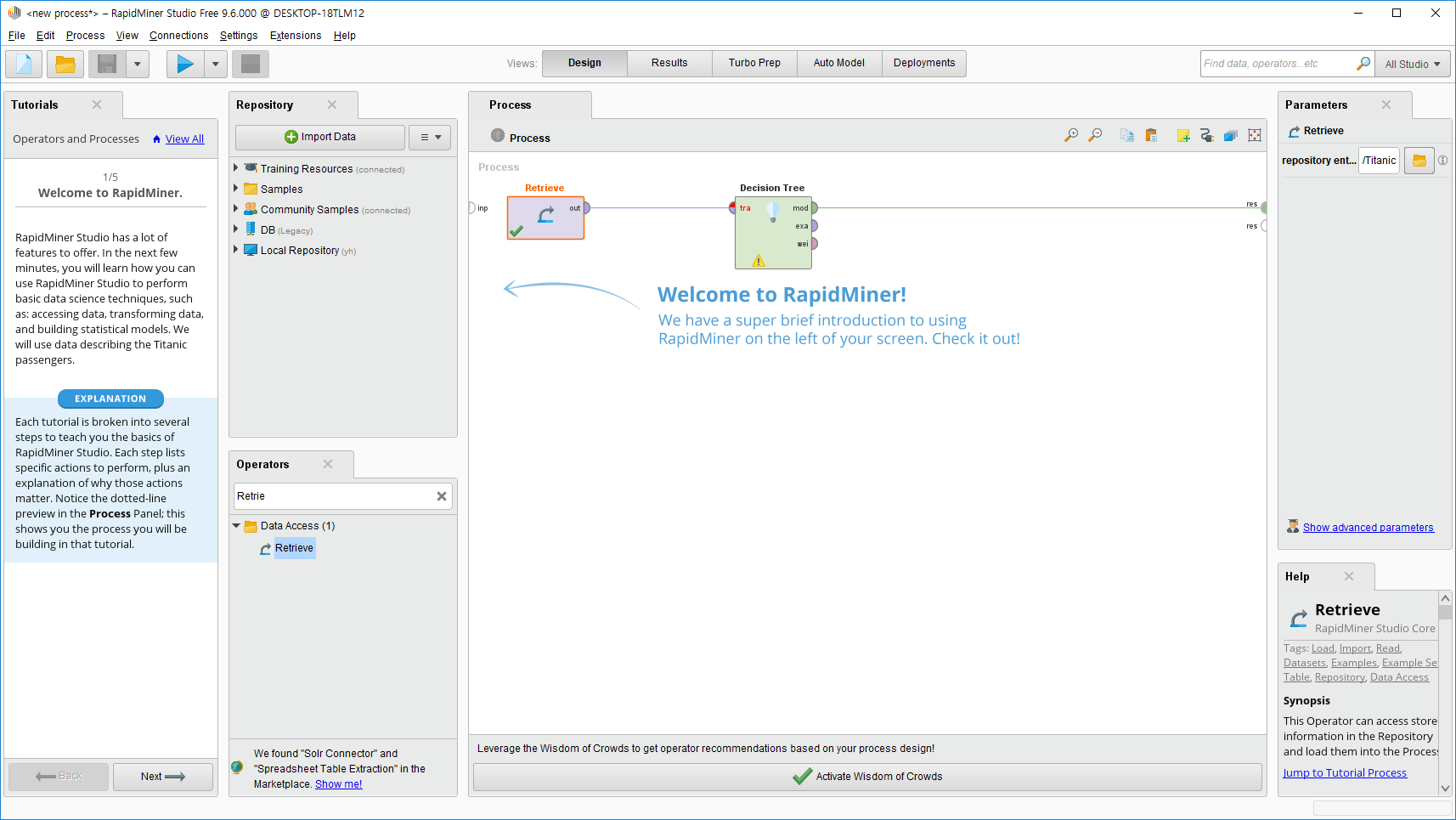1456x820 pixels.
Task: Add a note with the yellow sticky icon
Action: [1183, 135]
